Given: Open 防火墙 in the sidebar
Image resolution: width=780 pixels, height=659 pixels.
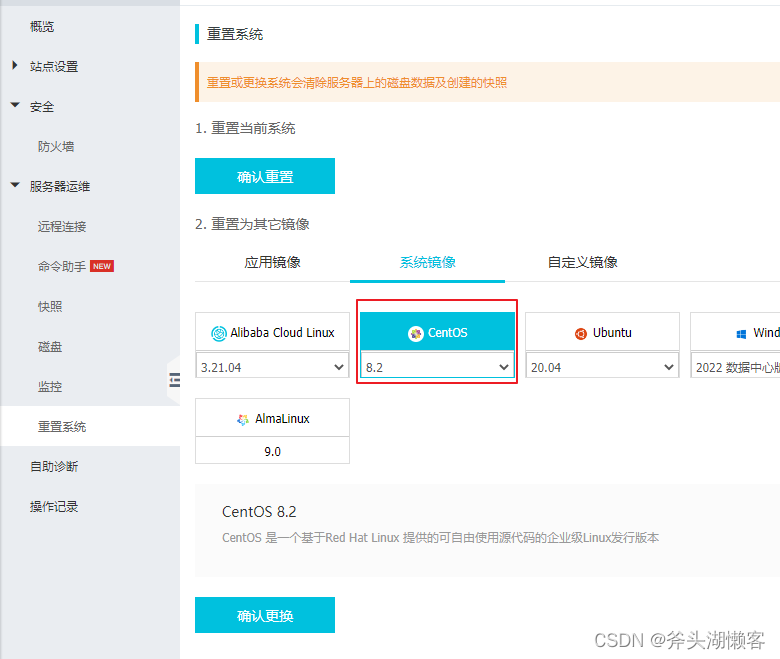Looking at the screenshot, I should point(56,146).
